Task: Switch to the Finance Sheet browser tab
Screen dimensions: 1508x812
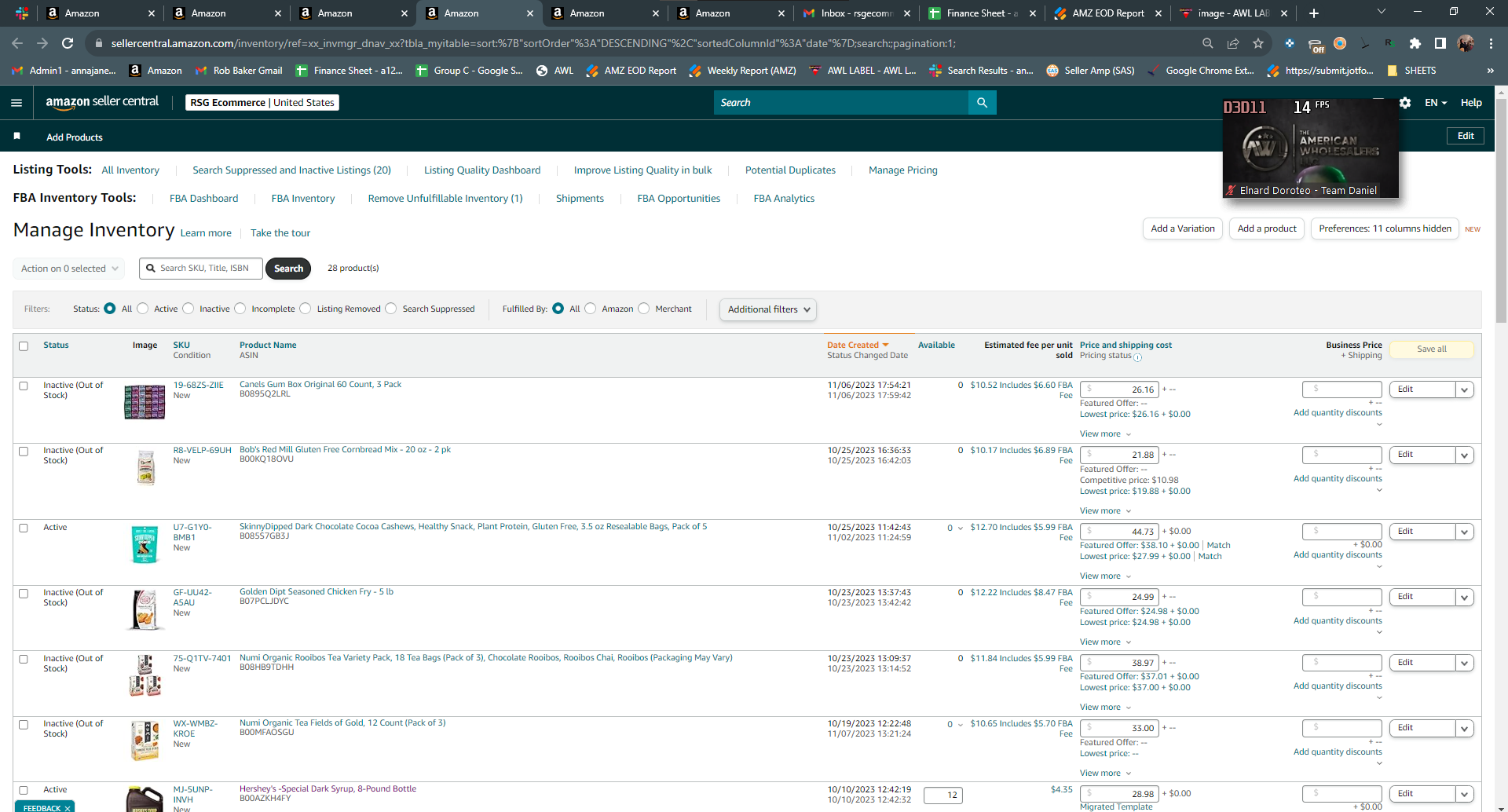Action: (980, 13)
